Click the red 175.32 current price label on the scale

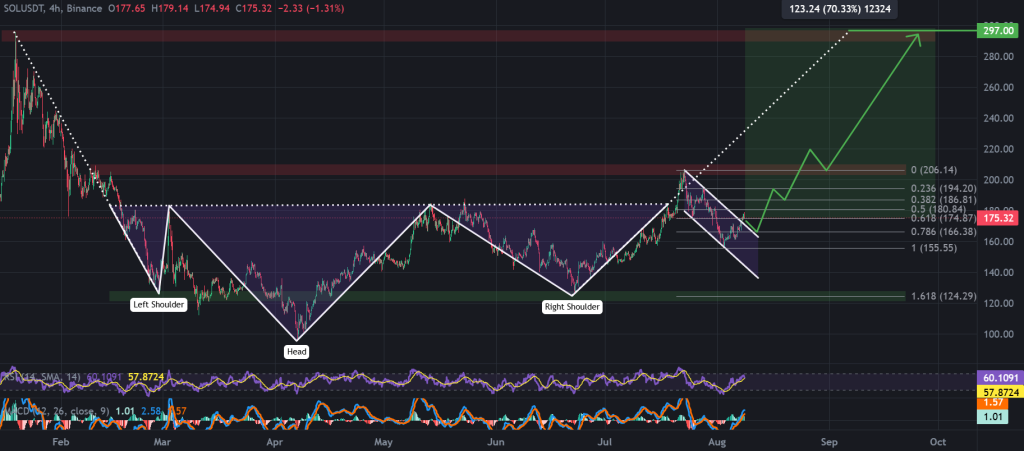tap(997, 218)
